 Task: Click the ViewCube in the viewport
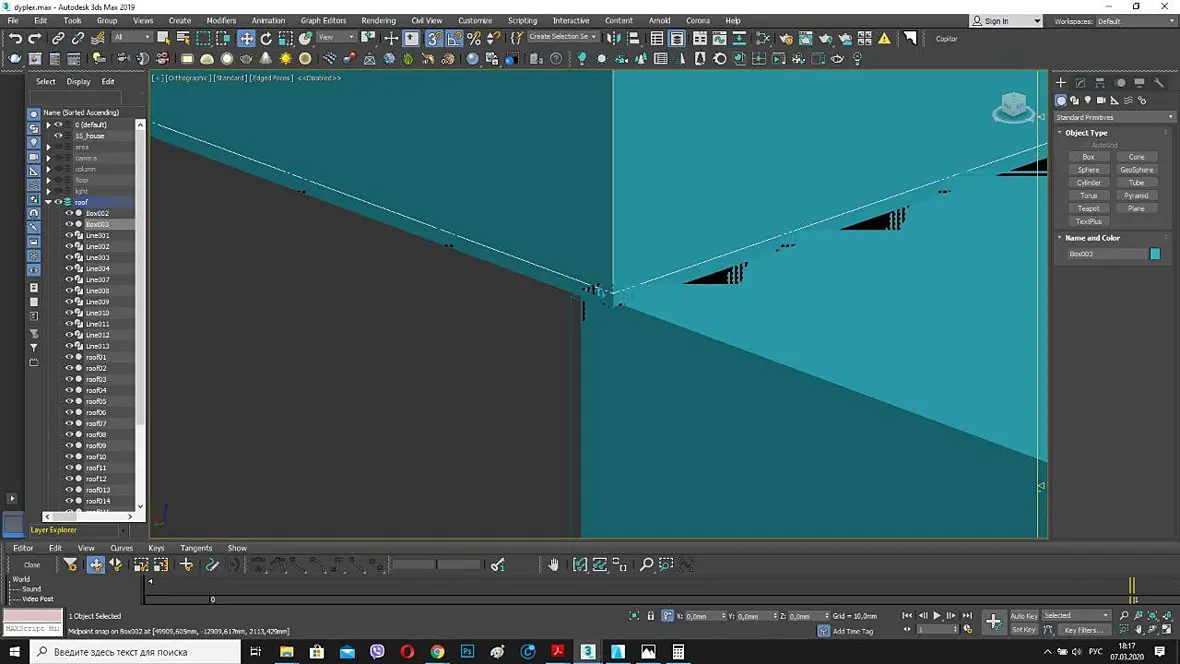(x=1013, y=108)
